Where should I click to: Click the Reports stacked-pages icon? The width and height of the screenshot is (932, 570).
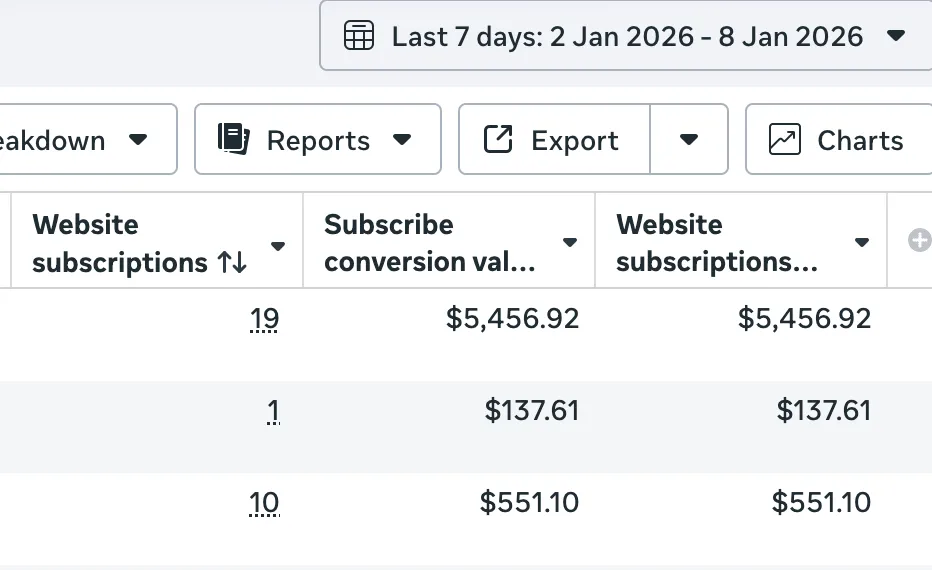pos(233,140)
